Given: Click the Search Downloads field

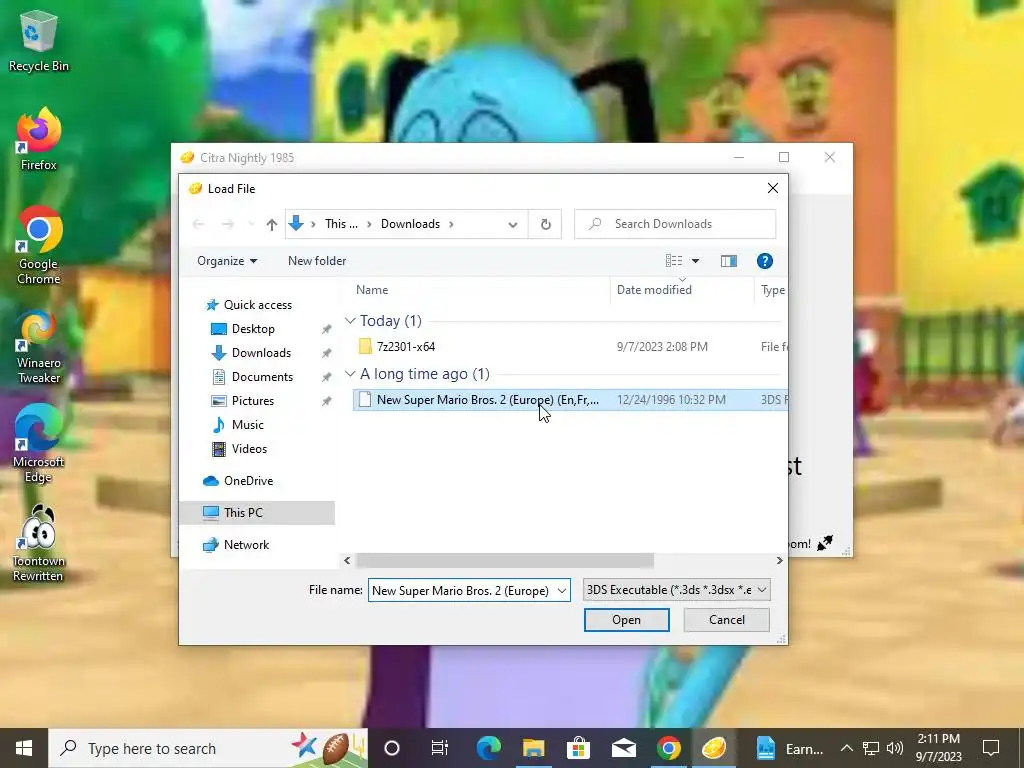Looking at the screenshot, I should point(675,224).
